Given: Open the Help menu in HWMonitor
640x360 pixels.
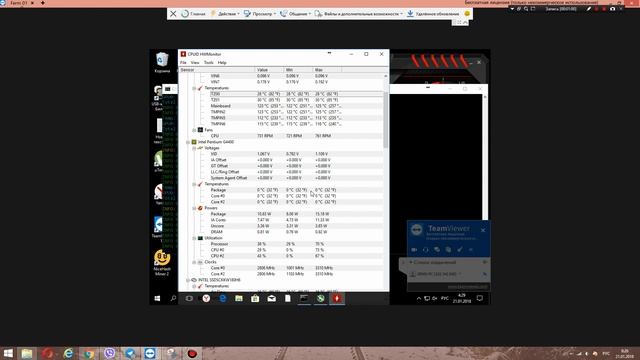Looking at the screenshot, I should pos(222,62).
